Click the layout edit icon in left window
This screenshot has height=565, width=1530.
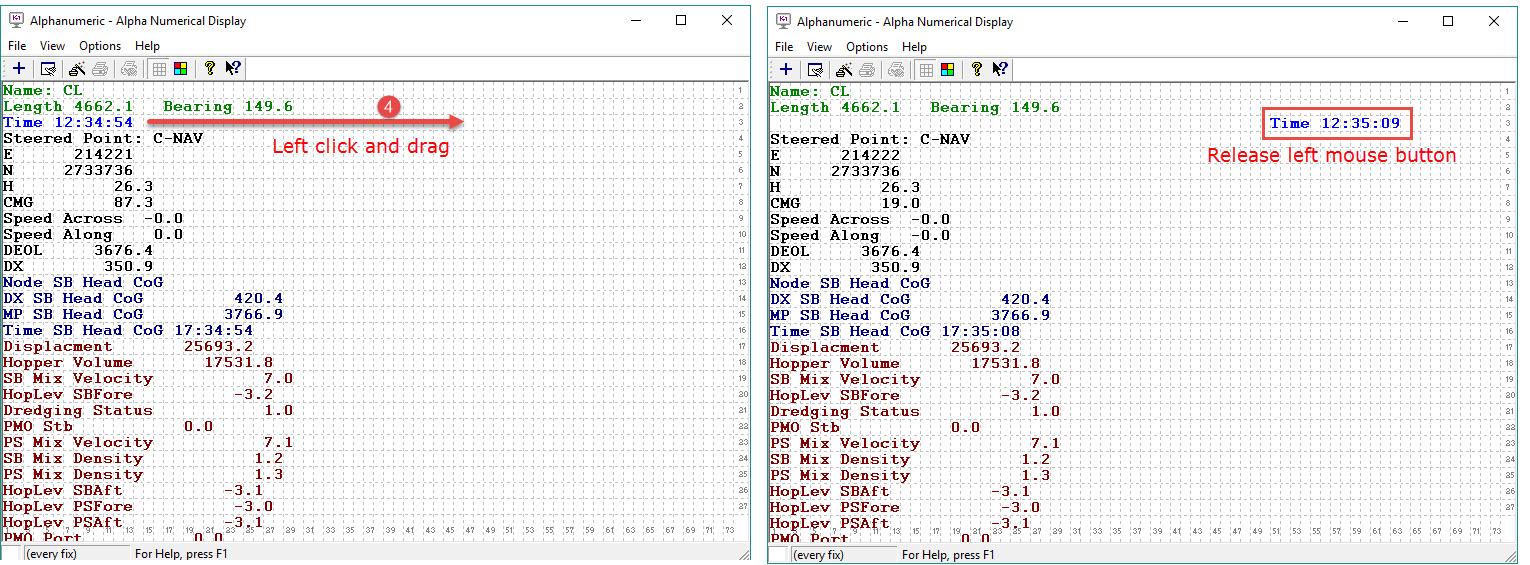pos(47,69)
